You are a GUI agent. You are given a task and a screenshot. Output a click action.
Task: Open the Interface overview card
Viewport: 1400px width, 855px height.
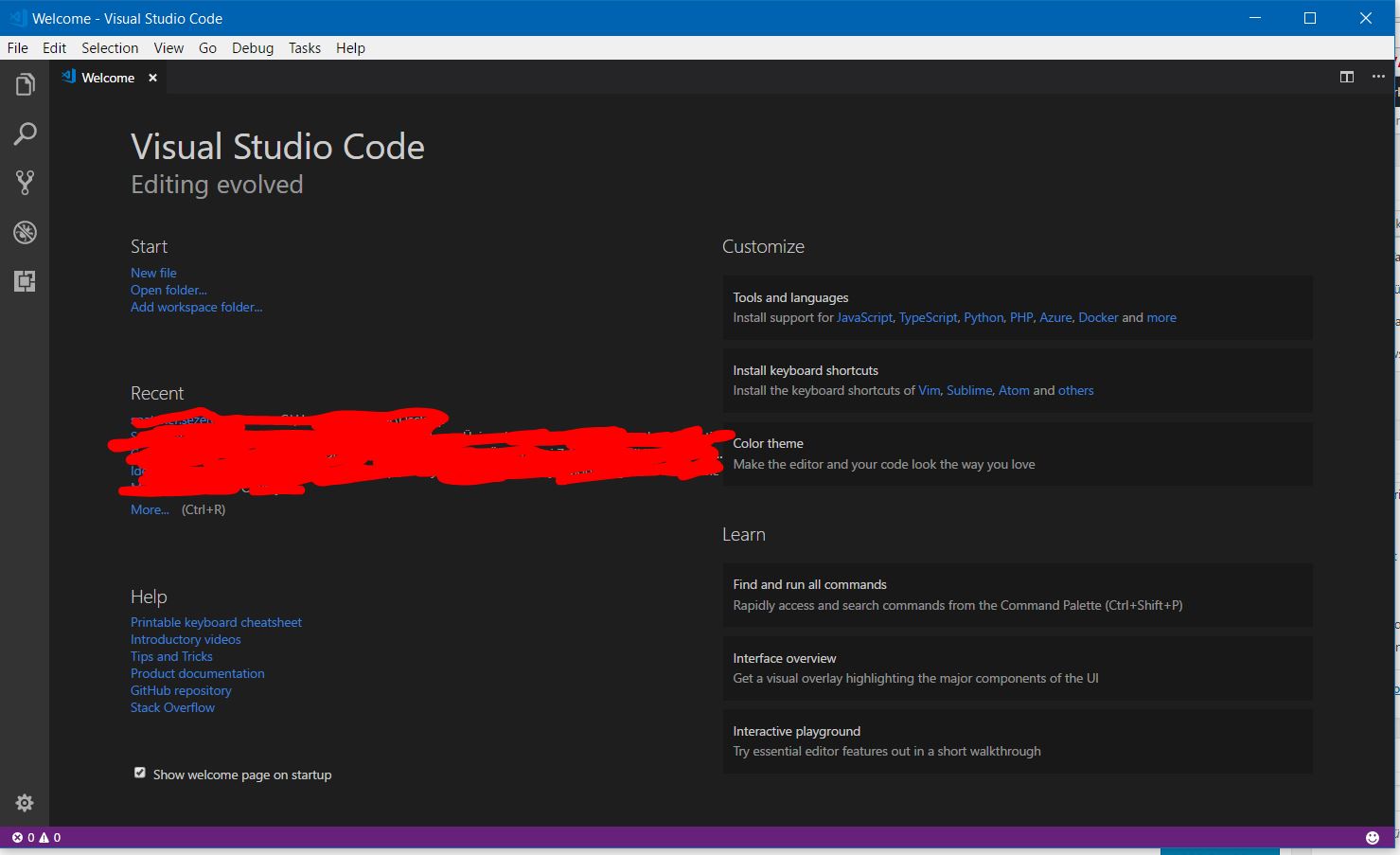point(1018,668)
